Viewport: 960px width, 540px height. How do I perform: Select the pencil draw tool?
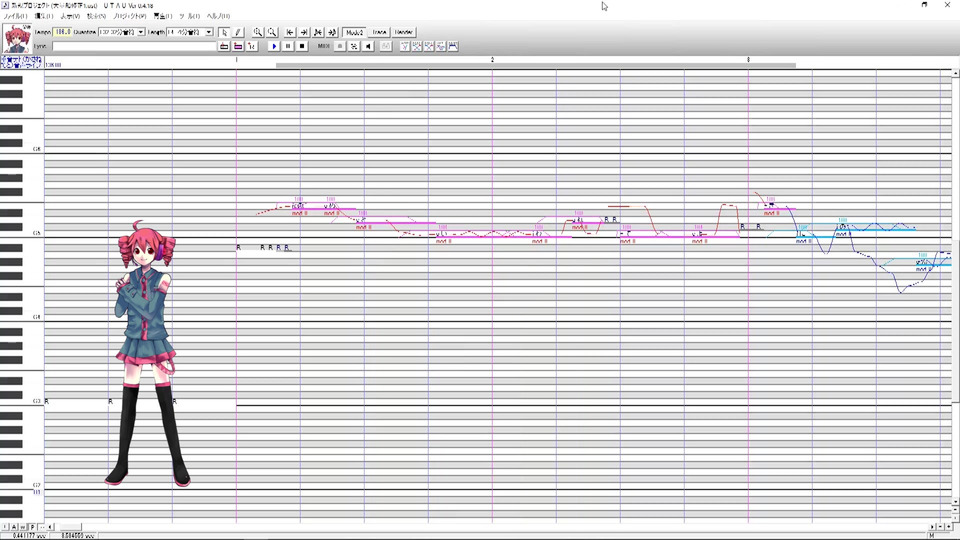(238, 32)
